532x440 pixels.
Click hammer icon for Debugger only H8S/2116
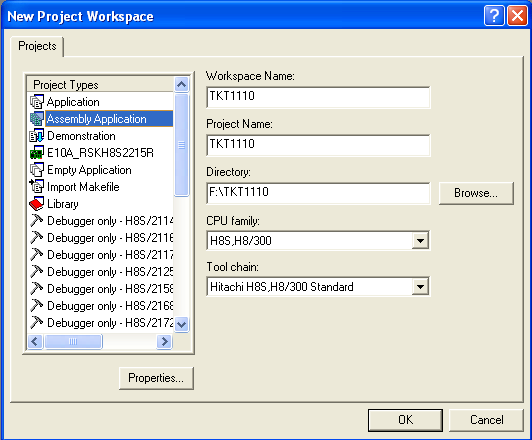[37, 237]
